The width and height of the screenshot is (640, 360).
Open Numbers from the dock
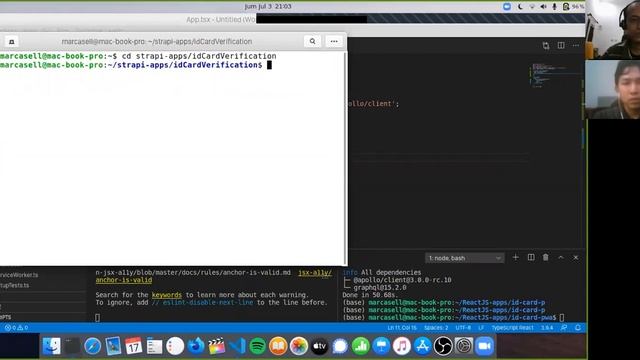pos(360,346)
